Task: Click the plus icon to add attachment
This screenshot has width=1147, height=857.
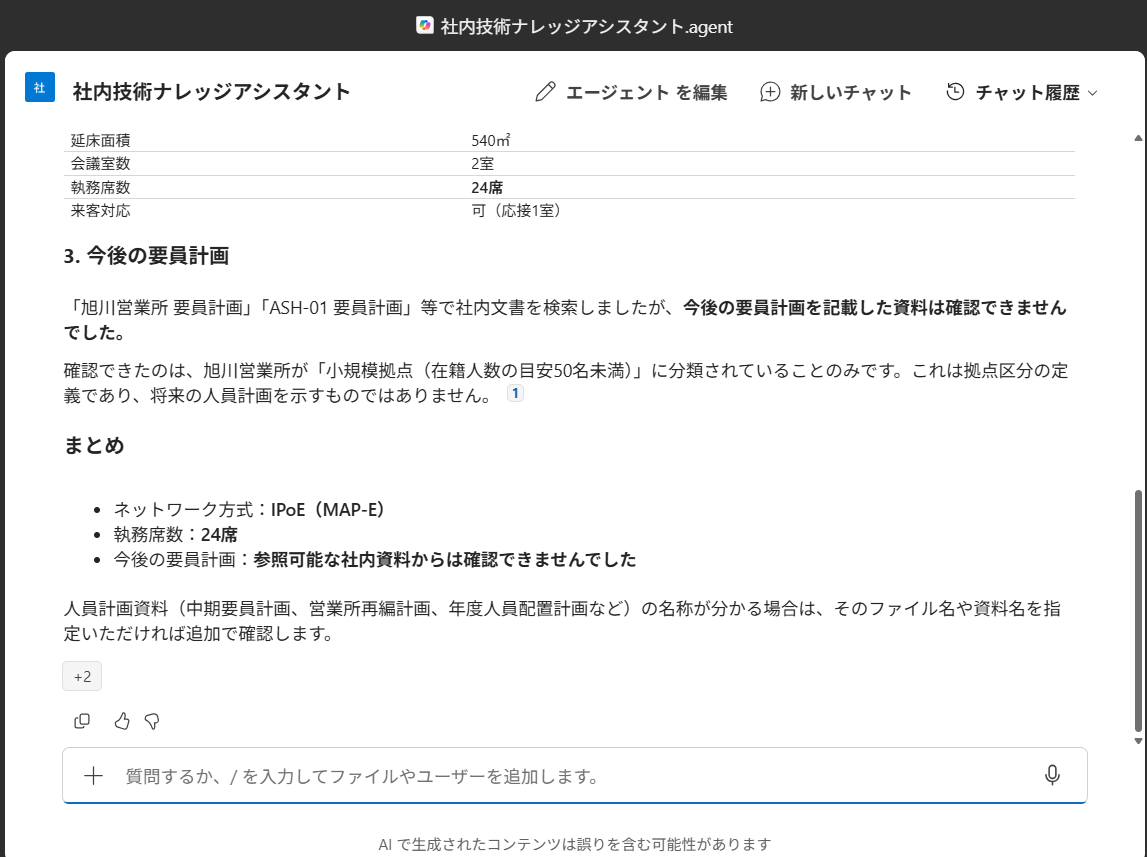Action: (x=94, y=776)
